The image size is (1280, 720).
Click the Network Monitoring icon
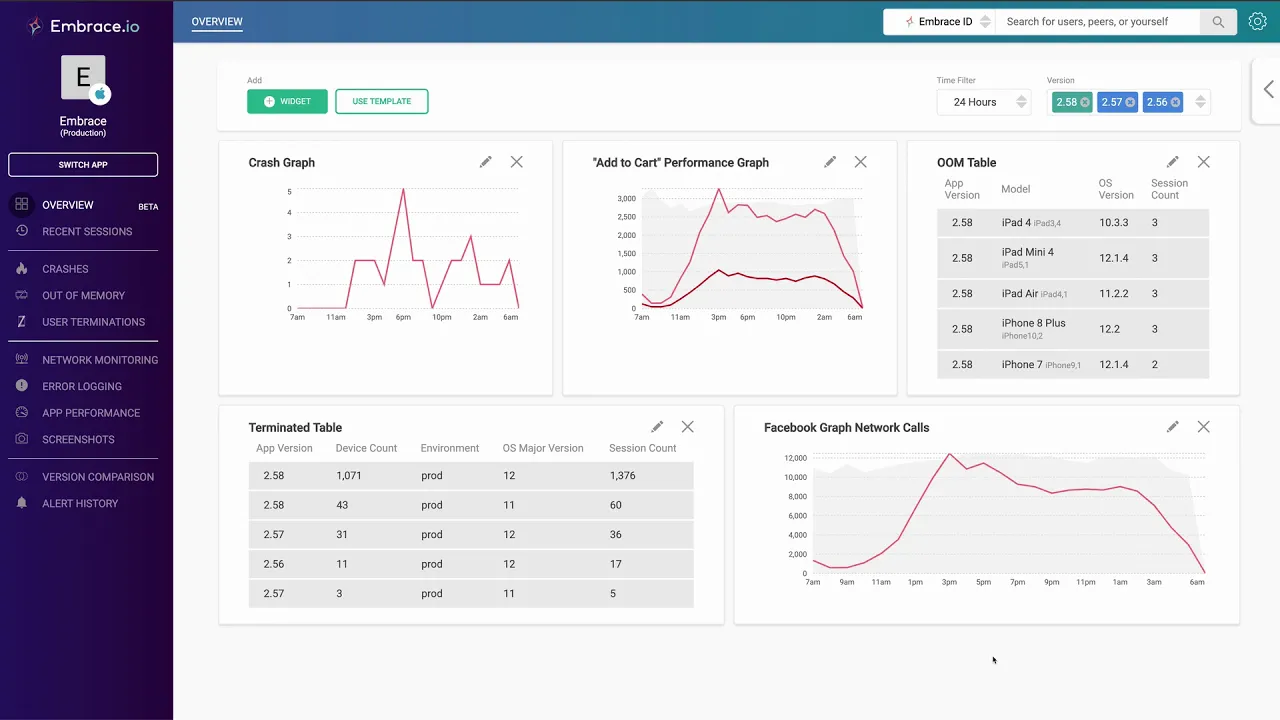coord(22,360)
